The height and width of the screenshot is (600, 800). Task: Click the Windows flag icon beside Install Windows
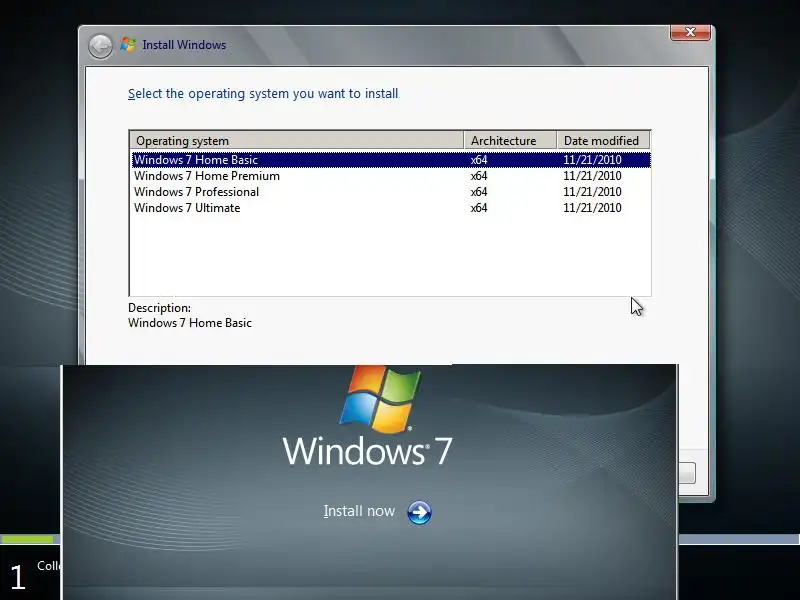[x=128, y=45]
